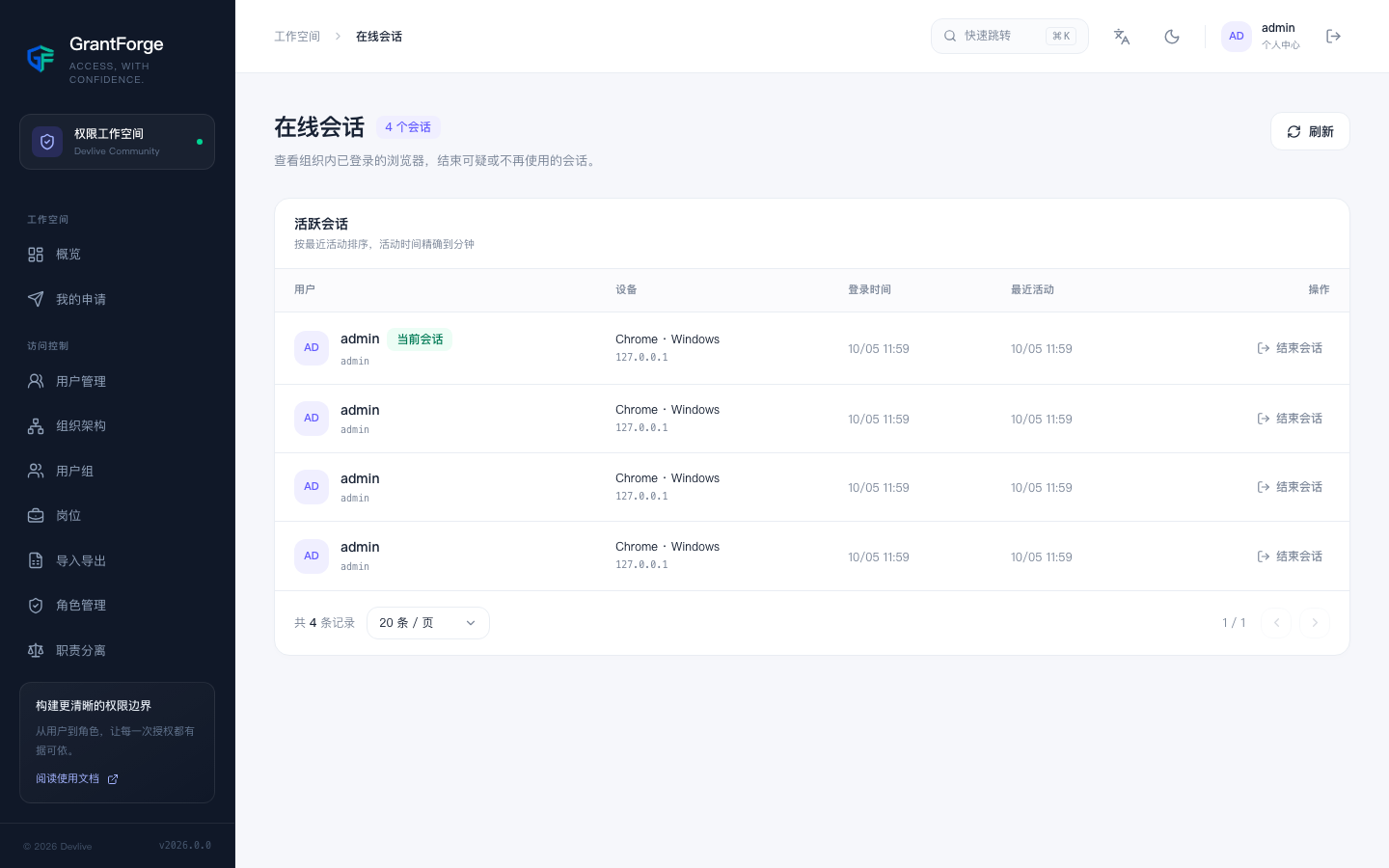
Task: Click the 共 4 条记录 total text
Action: pyautogui.click(x=324, y=623)
